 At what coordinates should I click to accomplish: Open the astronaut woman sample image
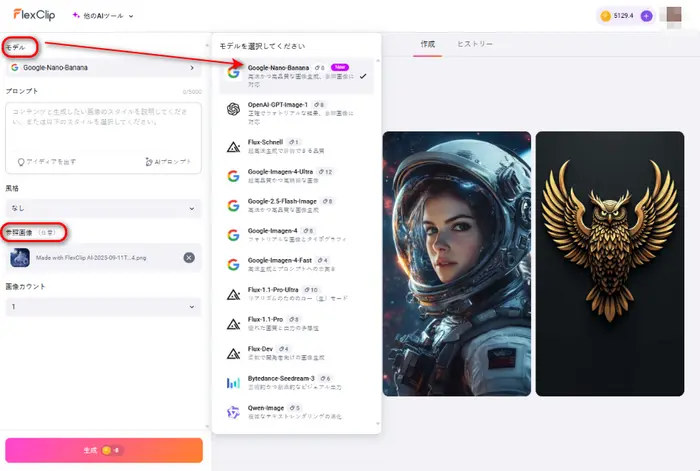click(x=457, y=263)
